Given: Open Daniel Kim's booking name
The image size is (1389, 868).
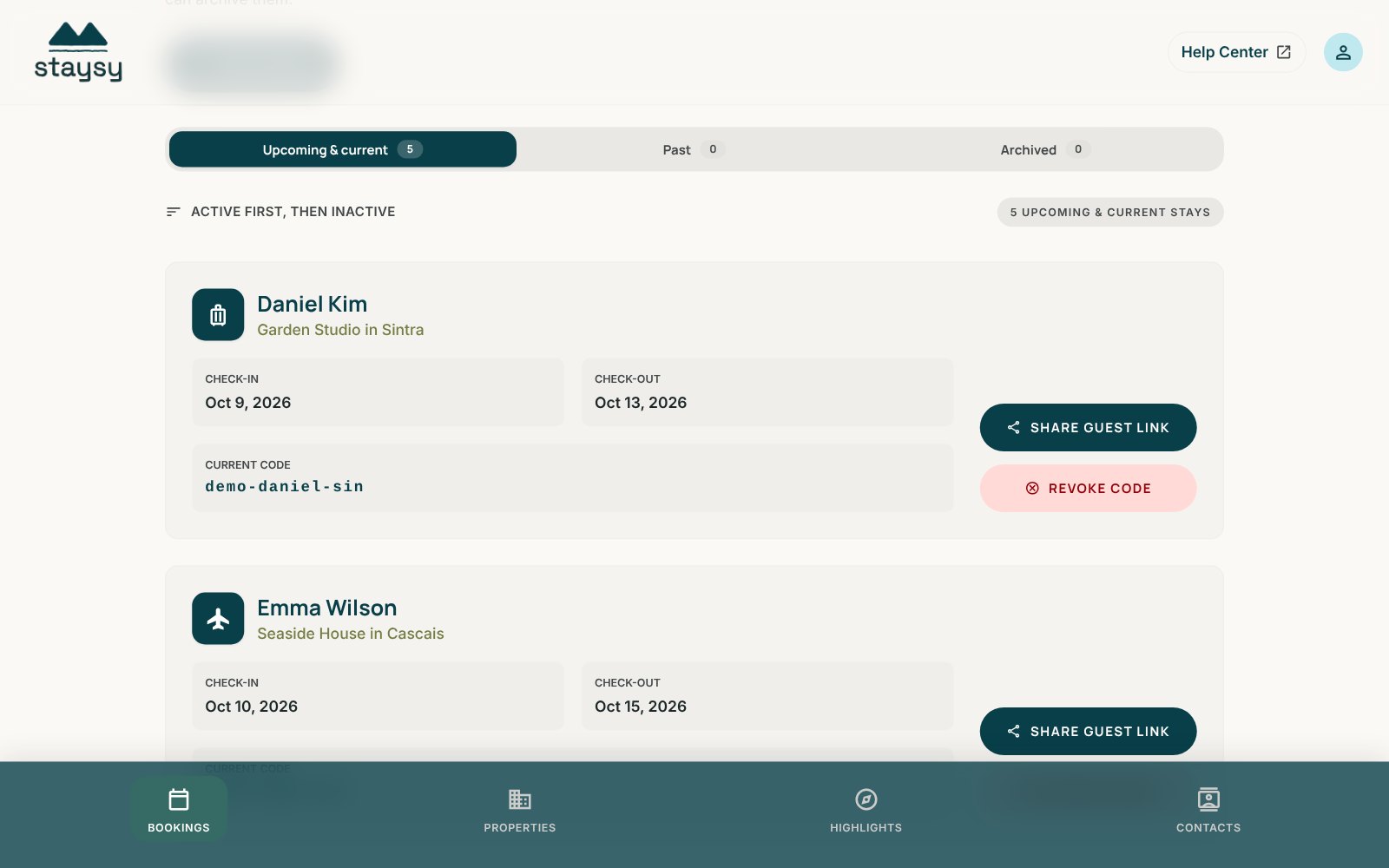Looking at the screenshot, I should pyautogui.click(x=313, y=304).
